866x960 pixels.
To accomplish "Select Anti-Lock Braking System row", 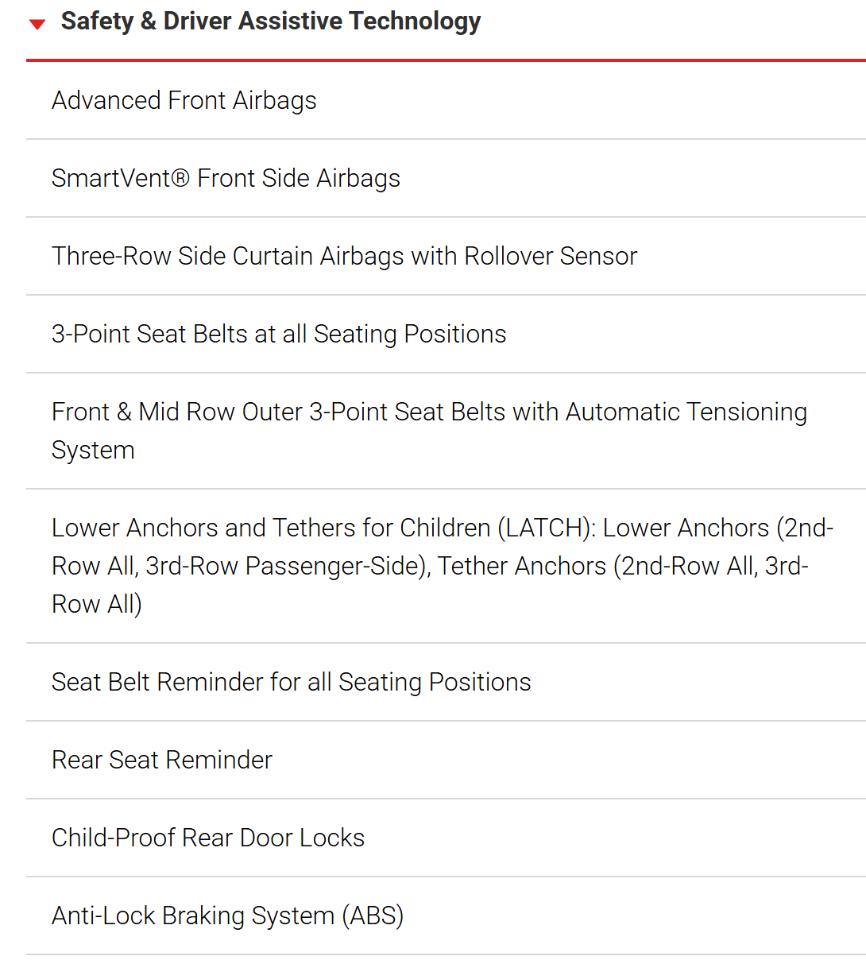I will [446, 915].
